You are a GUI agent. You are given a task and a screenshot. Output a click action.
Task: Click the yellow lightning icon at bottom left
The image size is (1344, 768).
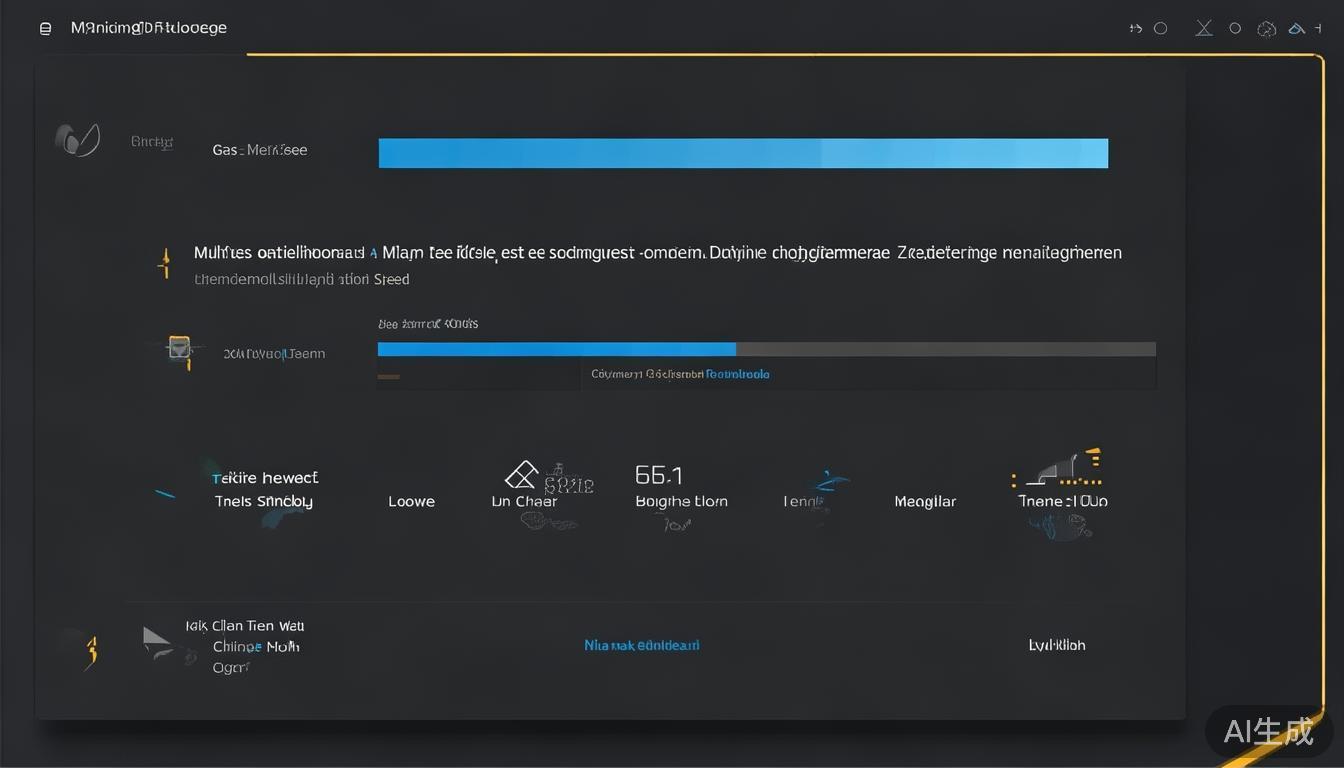click(x=92, y=650)
